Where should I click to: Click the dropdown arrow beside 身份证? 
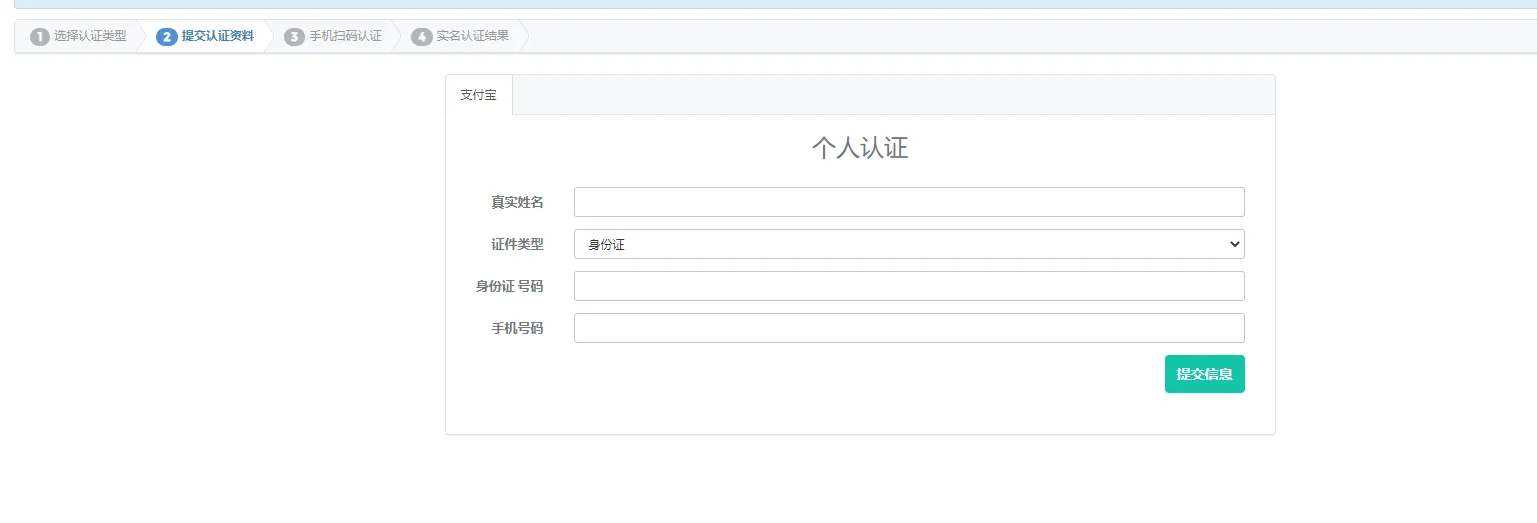[1233, 244]
